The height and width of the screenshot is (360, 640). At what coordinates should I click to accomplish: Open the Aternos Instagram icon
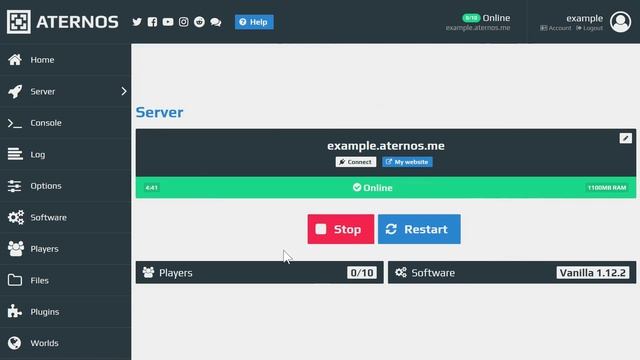pyautogui.click(x=184, y=22)
